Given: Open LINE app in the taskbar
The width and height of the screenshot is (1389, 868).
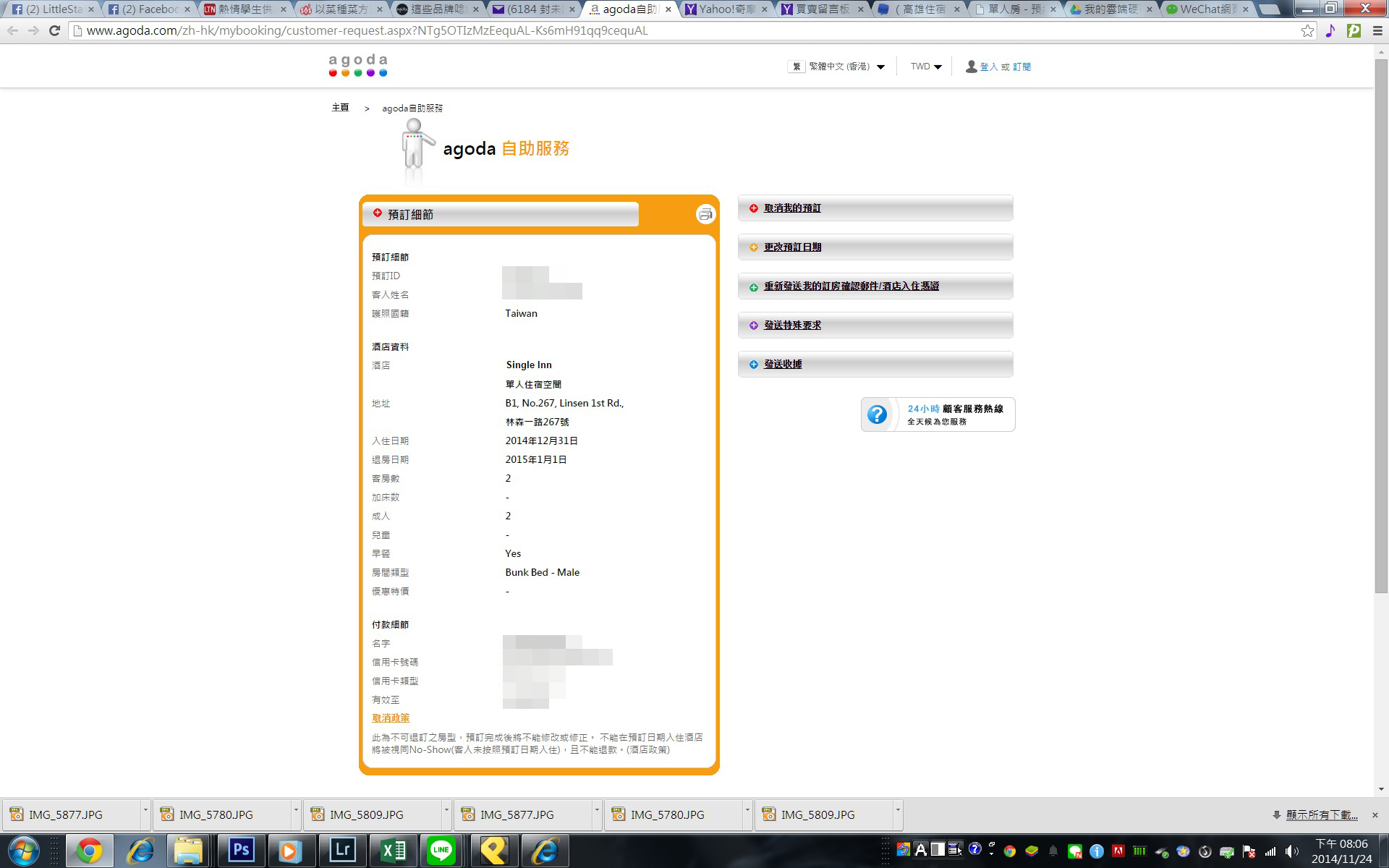Looking at the screenshot, I should 441,850.
